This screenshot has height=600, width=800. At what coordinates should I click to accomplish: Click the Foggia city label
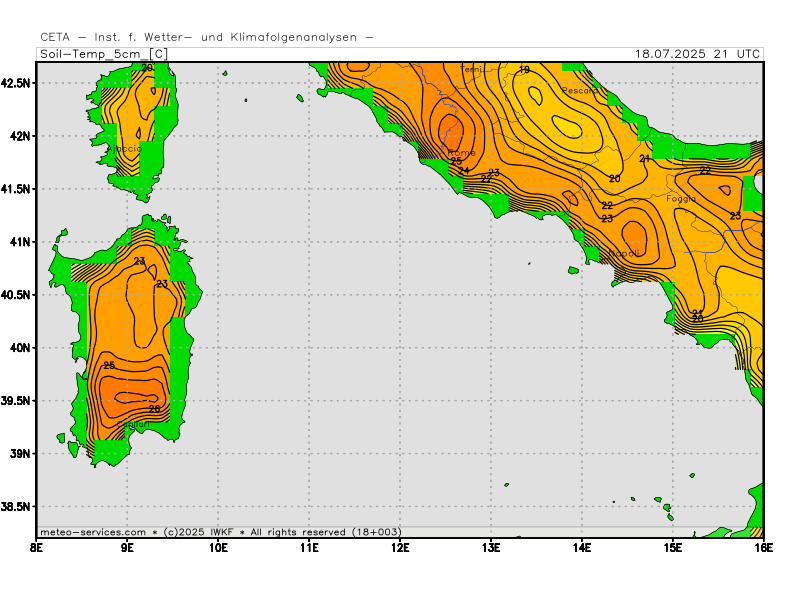[x=681, y=198]
